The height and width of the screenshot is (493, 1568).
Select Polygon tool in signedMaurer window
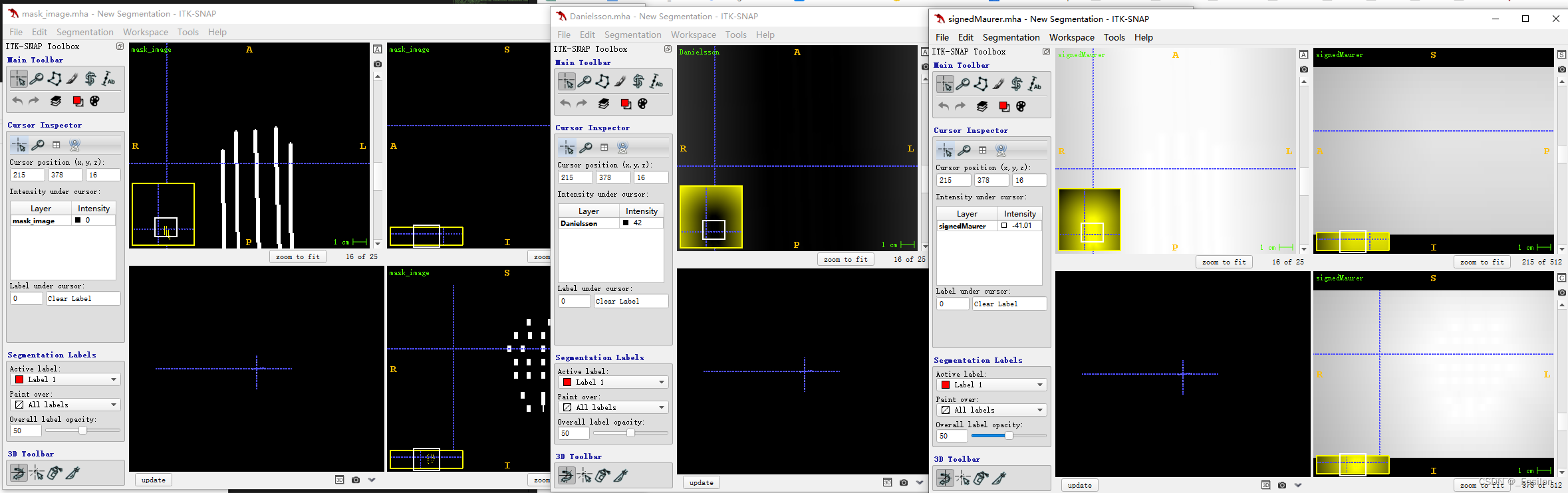click(981, 84)
